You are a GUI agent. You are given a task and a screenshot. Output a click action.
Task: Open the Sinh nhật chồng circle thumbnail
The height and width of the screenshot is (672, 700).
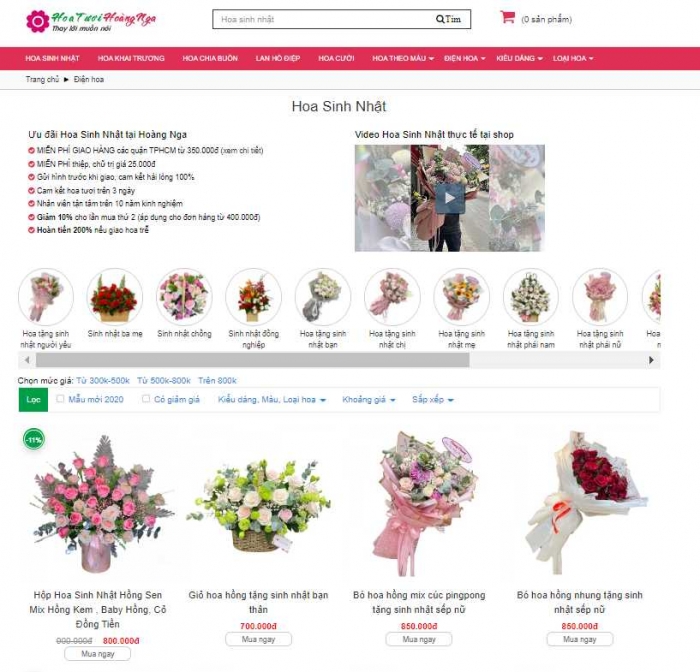coord(184,296)
